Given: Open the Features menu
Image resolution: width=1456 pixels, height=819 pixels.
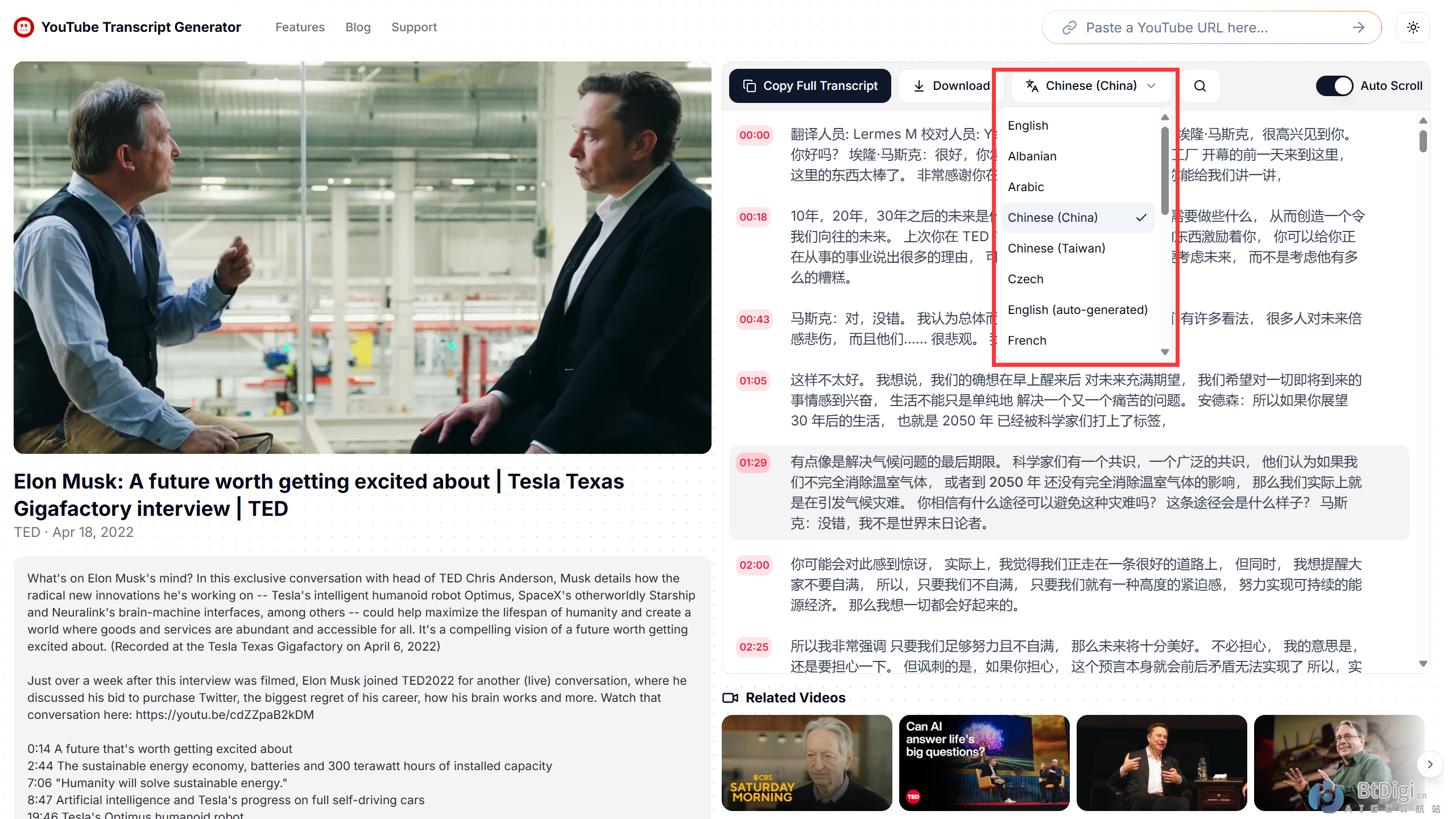Looking at the screenshot, I should click(300, 27).
